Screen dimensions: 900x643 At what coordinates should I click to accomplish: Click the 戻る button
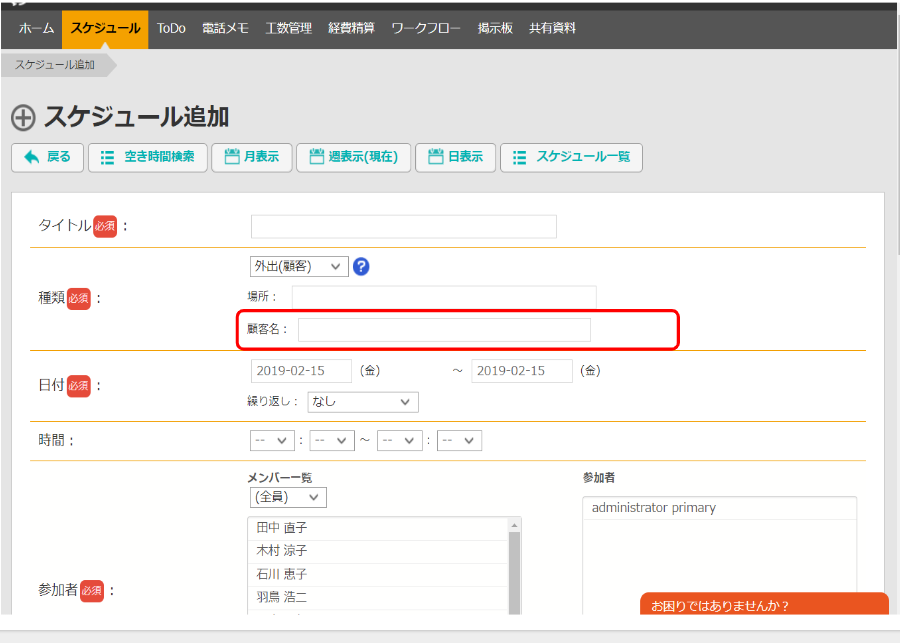point(48,157)
